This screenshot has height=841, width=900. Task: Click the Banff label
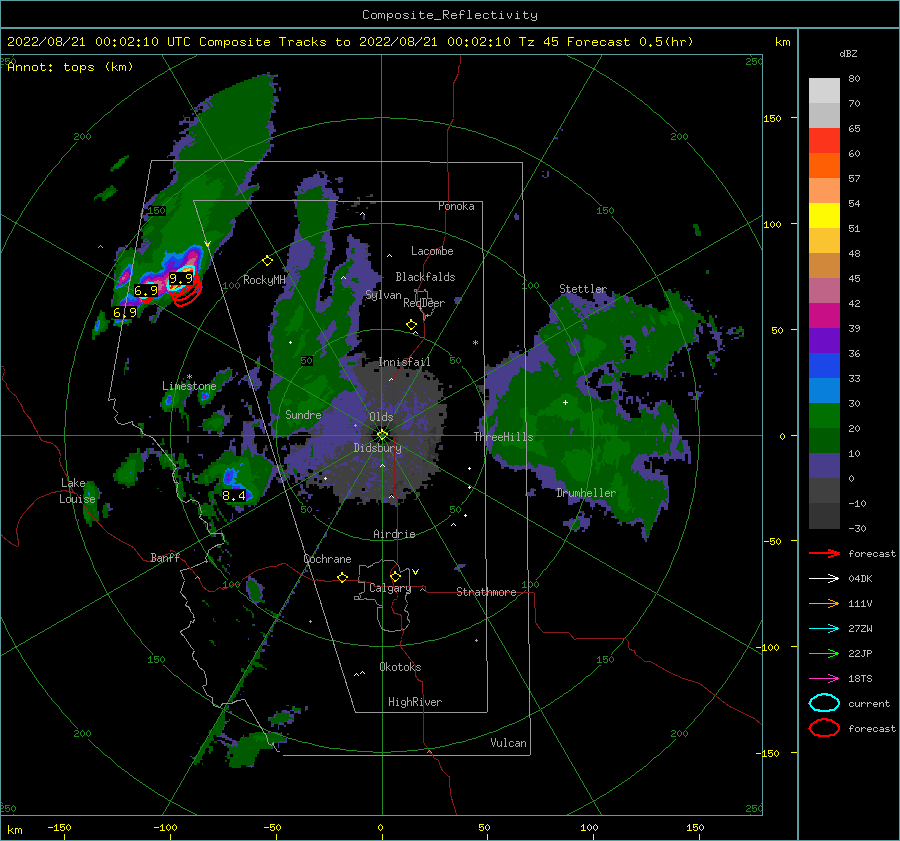point(165,557)
